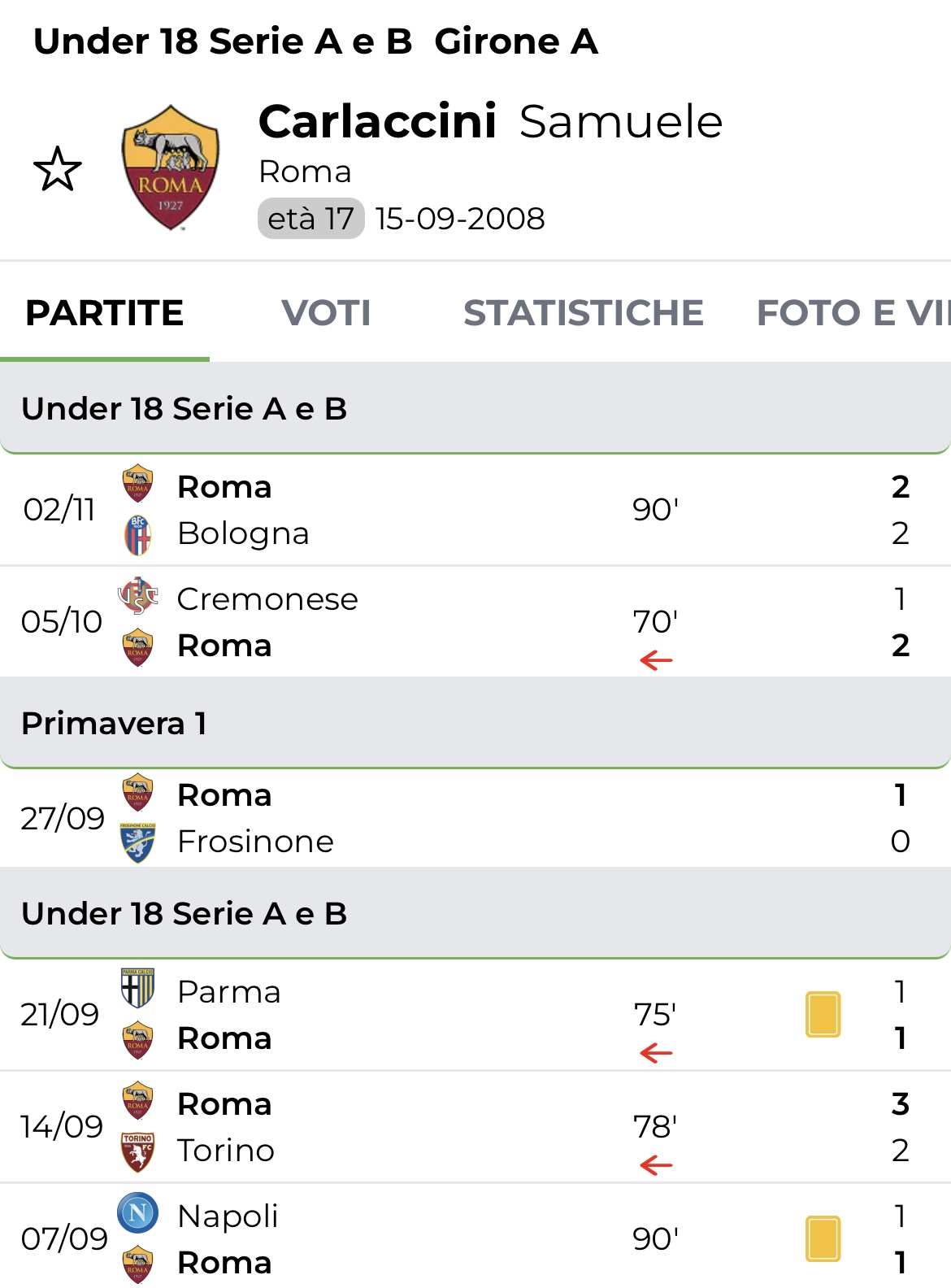Tap the età 17 age badge
This screenshot has height=1288, width=951.
(310, 219)
